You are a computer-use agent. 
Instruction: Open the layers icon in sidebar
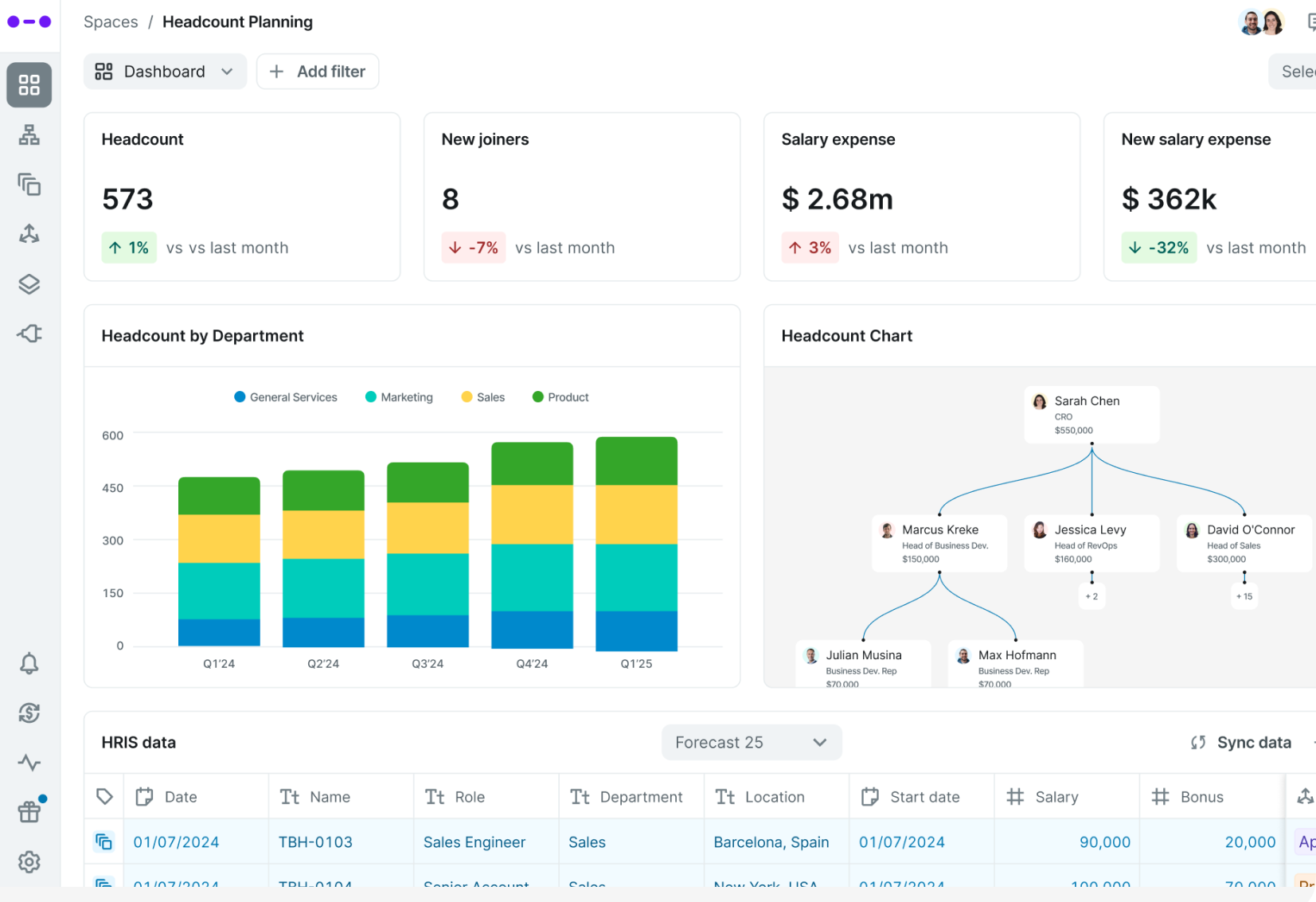29,284
